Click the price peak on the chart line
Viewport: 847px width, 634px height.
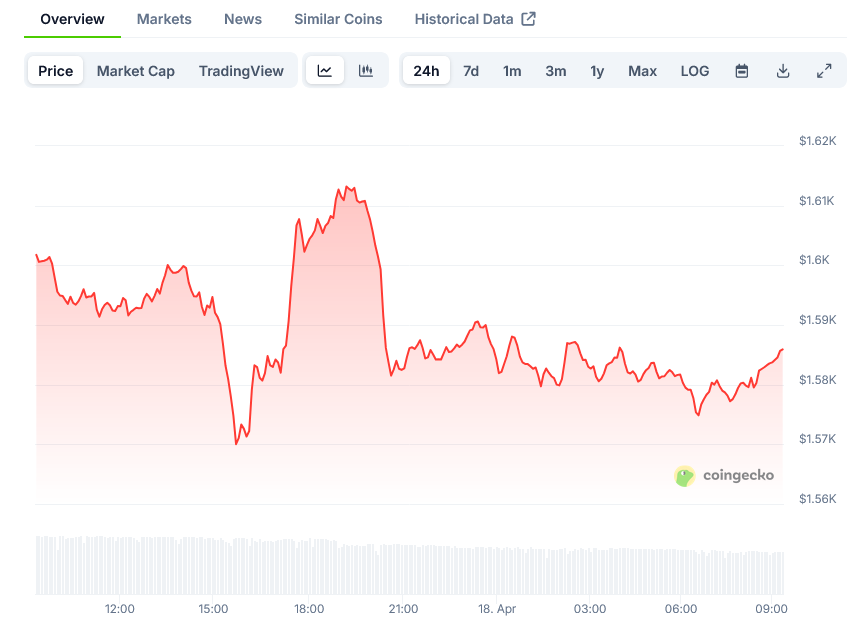coord(346,186)
